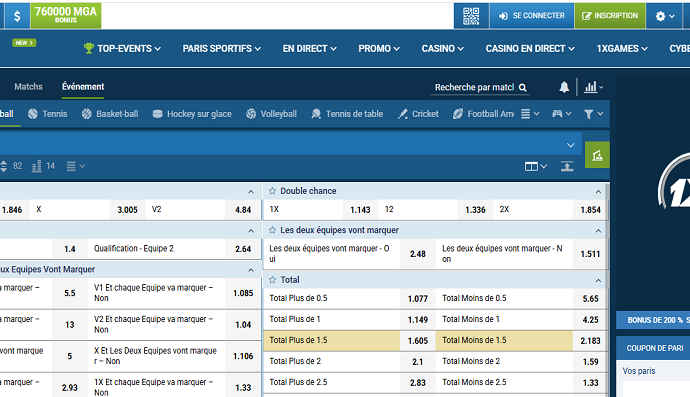This screenshot has width=690, height=397.
Task: Open the full sports list dropdown
Action: pos(530,114)
